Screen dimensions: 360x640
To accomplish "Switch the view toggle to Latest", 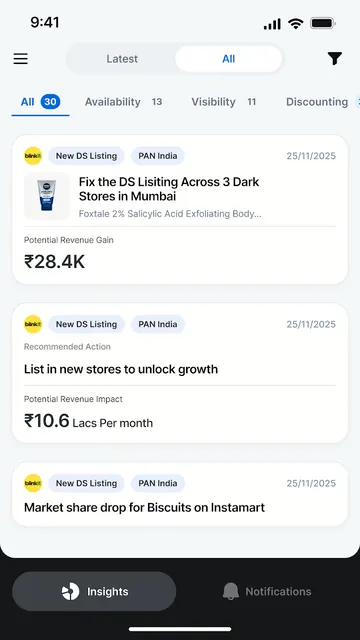I will pos(122,59).
